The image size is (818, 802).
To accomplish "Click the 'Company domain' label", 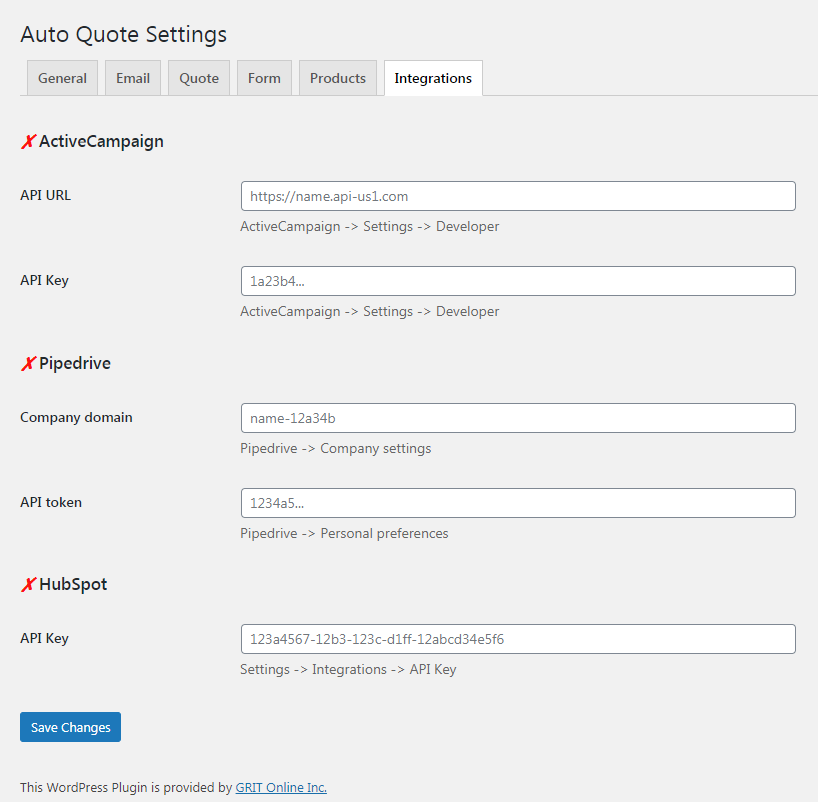I will pos(76,417).
